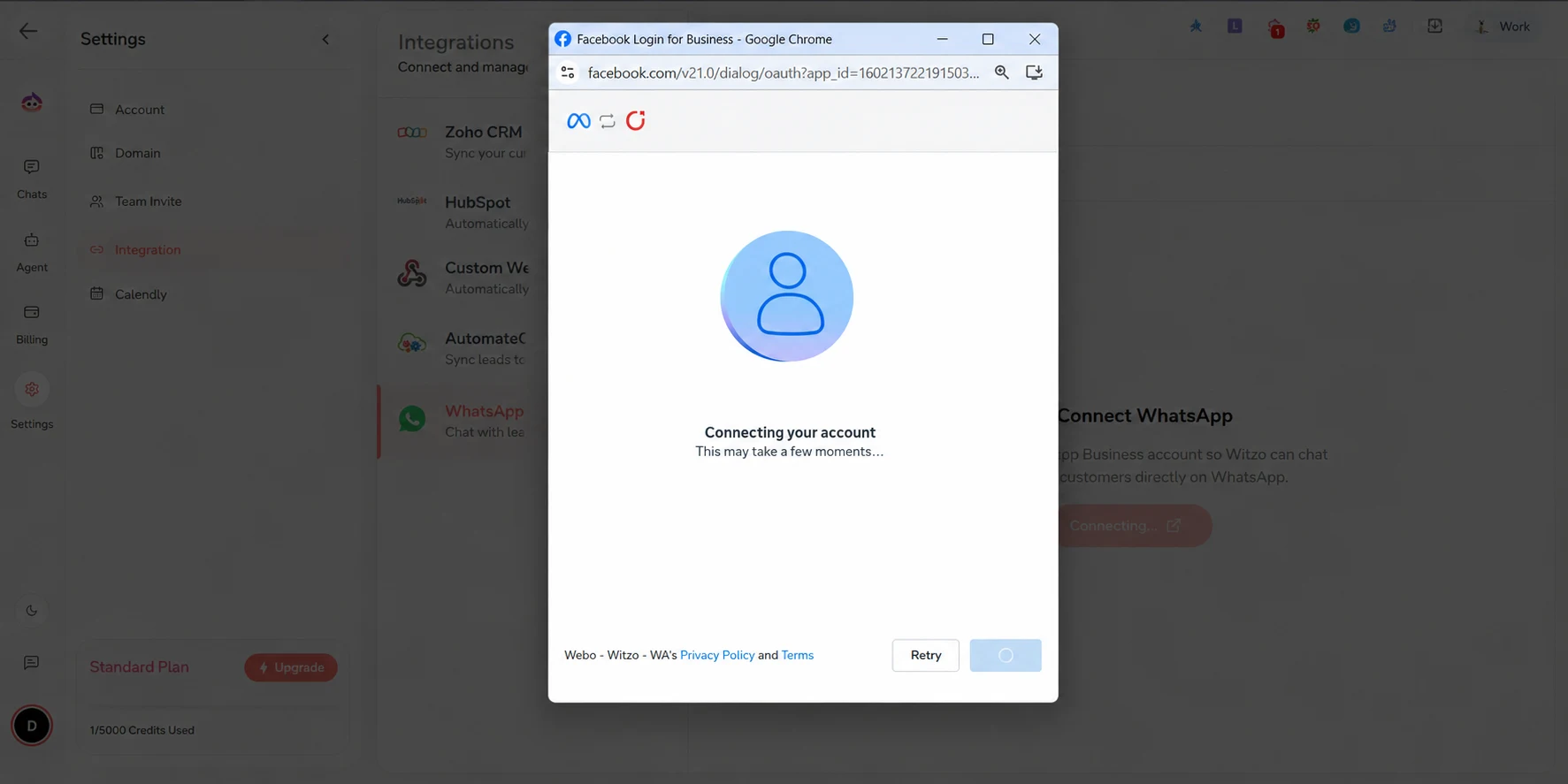The height and width of the screenshot is (784, 1568).
Task: Minimize the Facebook Login popup window
Action: click(x=943, y=39)
